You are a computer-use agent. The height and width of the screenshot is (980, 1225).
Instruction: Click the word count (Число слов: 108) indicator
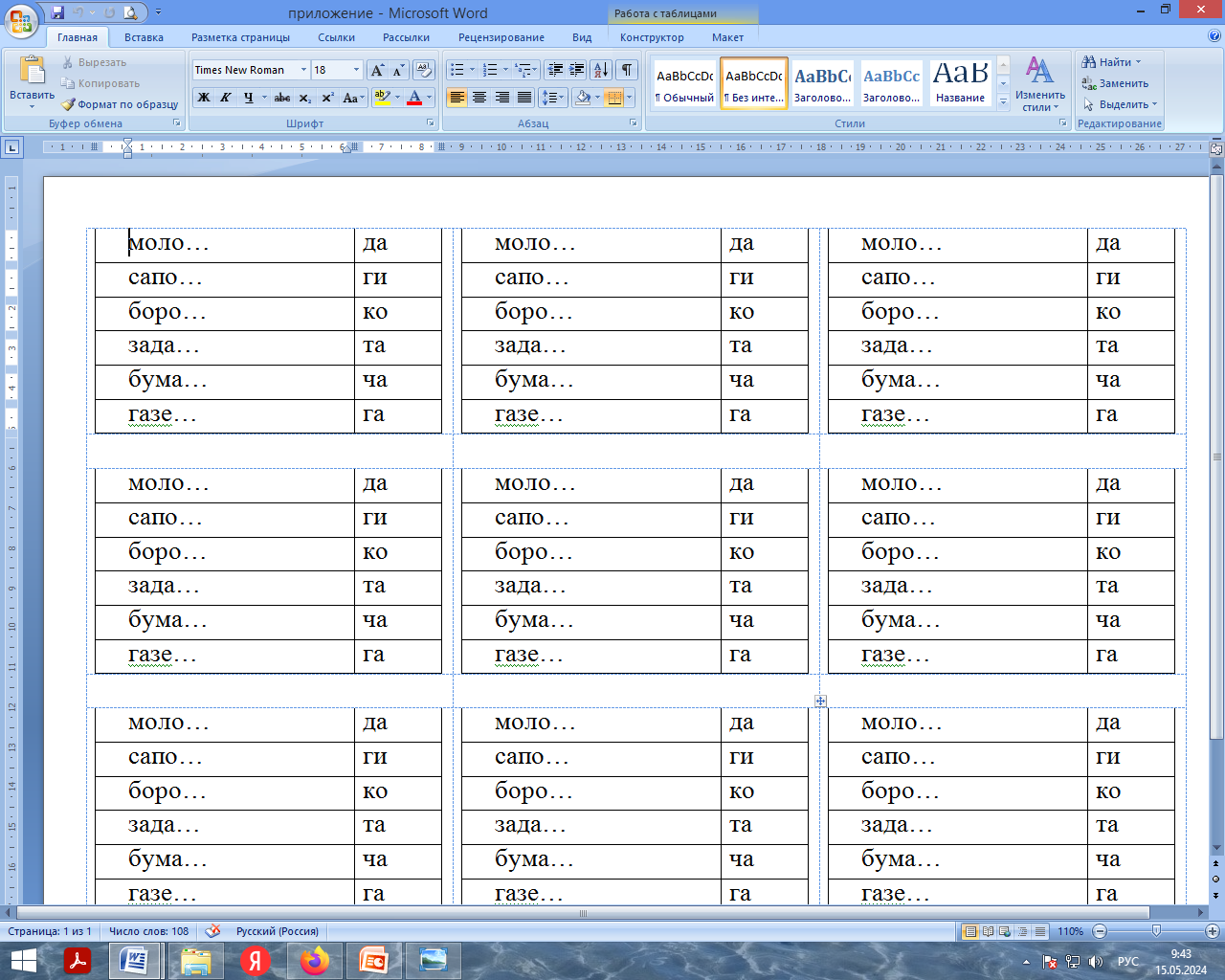[148, 931]
